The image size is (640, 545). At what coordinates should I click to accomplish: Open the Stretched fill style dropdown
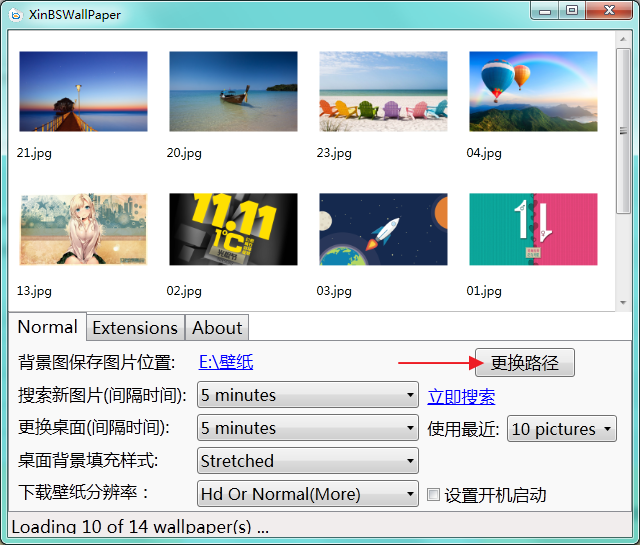point(307,461)
